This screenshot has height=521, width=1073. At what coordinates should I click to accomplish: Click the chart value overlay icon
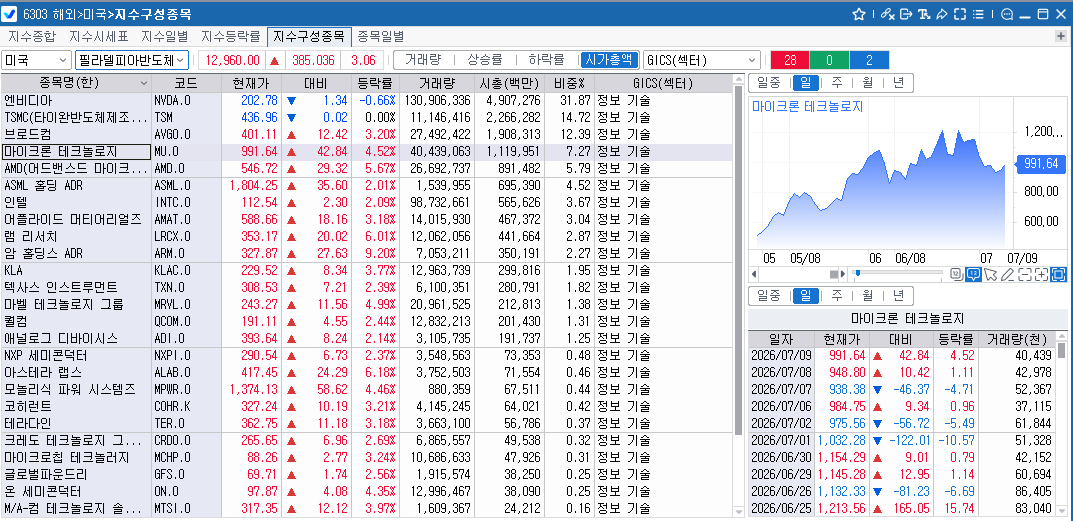click(957, 275)
